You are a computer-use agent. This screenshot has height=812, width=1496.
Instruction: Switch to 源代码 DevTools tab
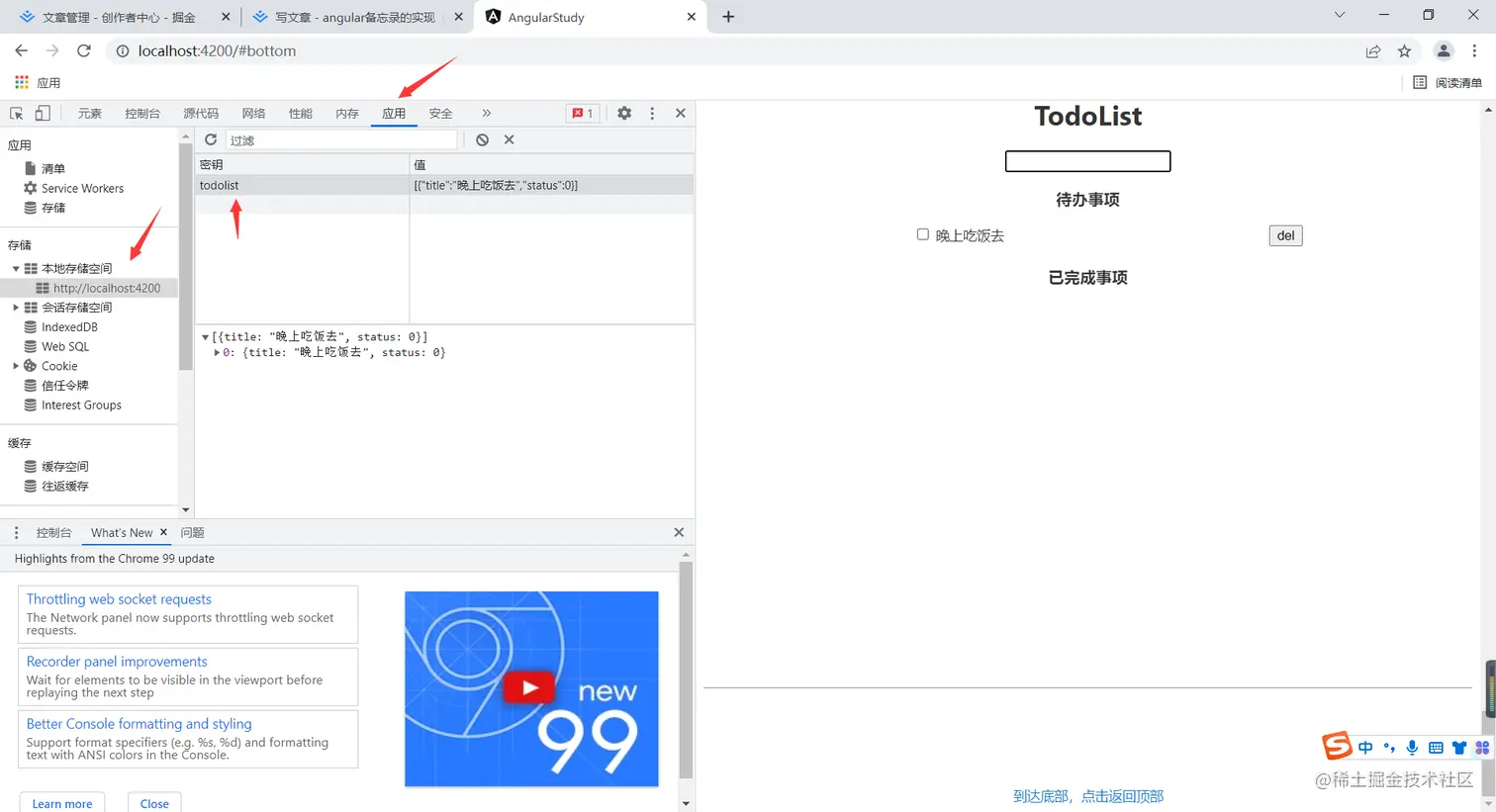point(201,114)
